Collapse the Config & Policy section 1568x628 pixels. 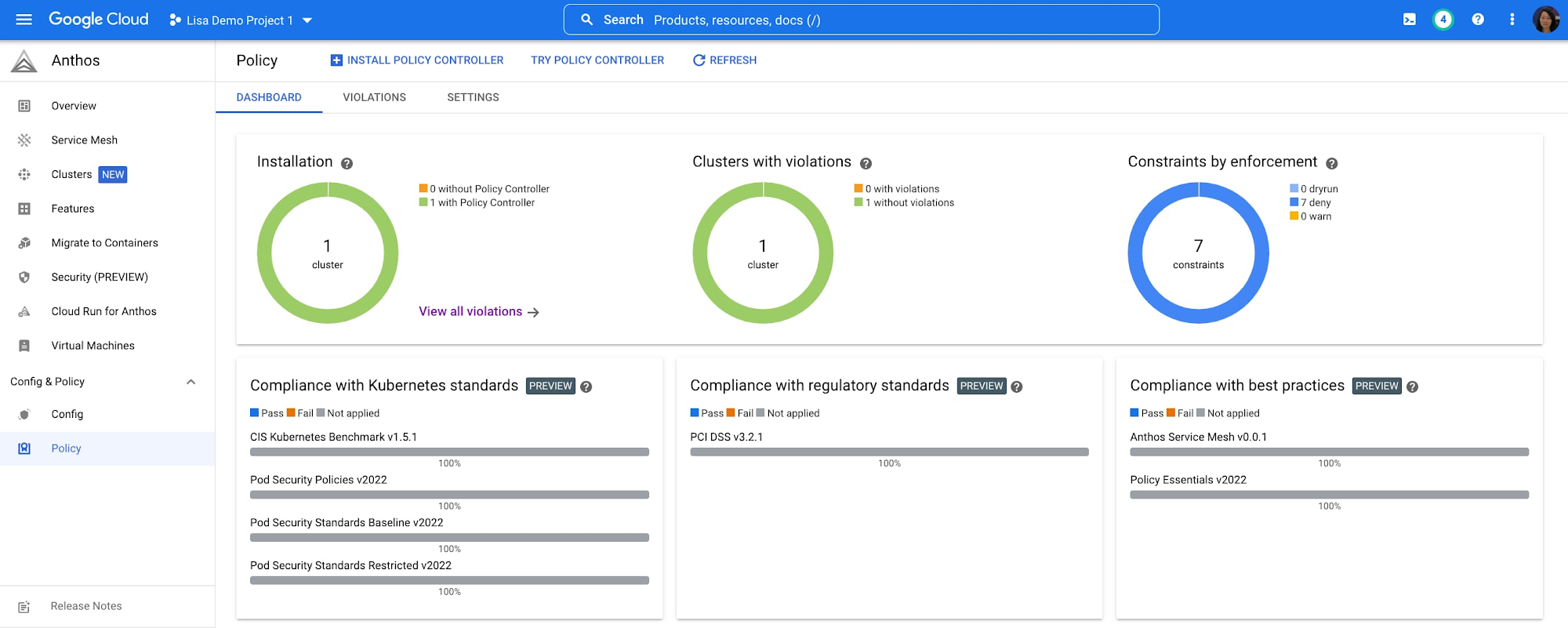[x=191, y=382]
